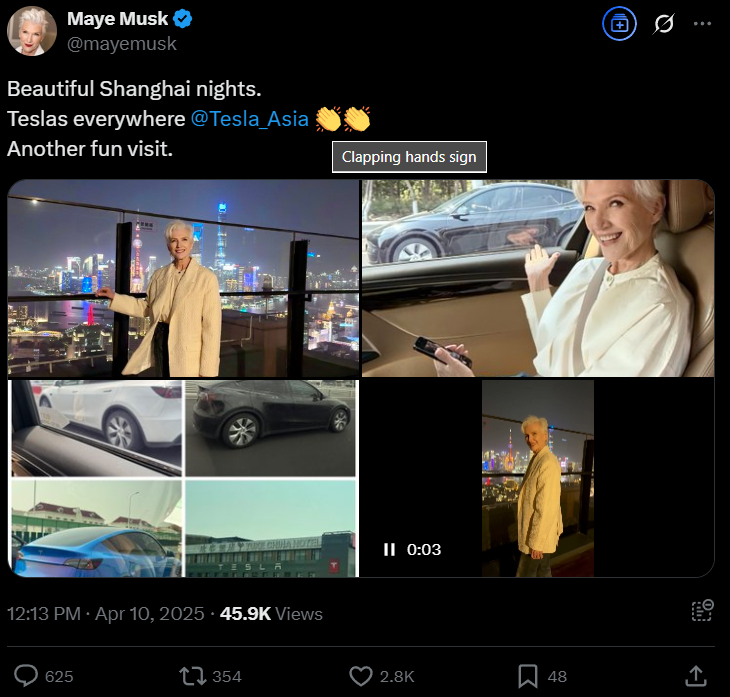The image size is (730, 697).
Task: Click the 45.9K Views count
Action: coord(272,613)
